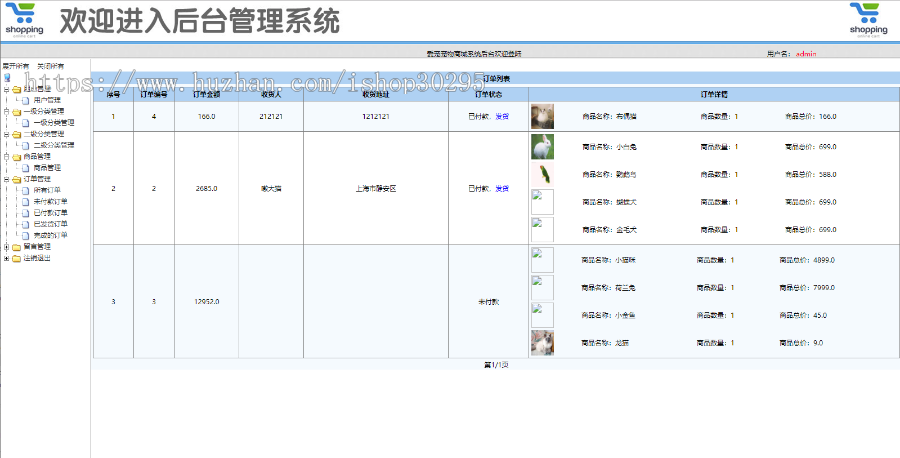Collapse the 一级分类管理 tree node
This screenshot has width=900, height=458.
point(6,111)
